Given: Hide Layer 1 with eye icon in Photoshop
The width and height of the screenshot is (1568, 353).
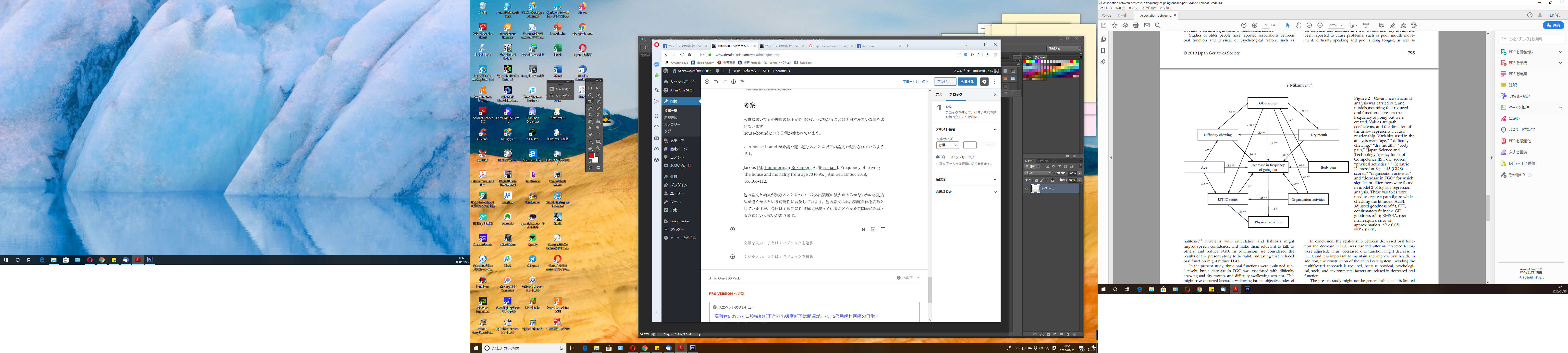Looking at the screenshot, I should click(1027, 189).
